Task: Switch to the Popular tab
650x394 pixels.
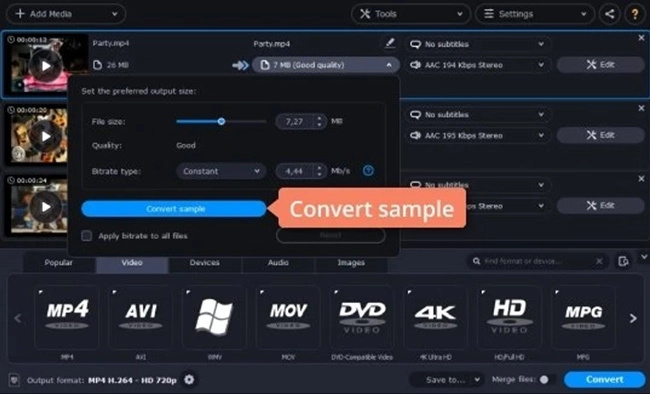Action: coord(58,263)
